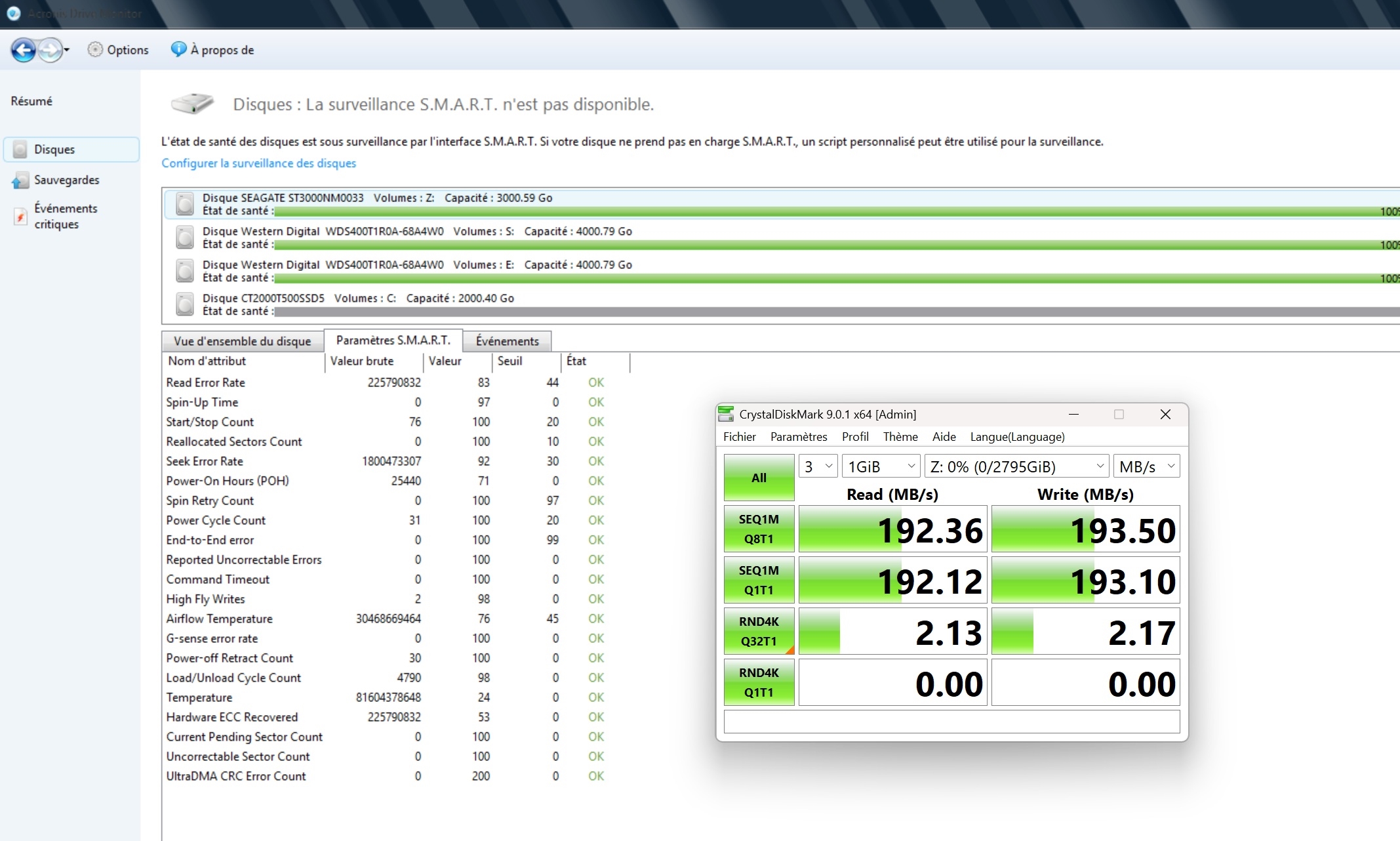Expand the 1GiB test size dropdown
1400x841 pixels.
coord(881,466)
